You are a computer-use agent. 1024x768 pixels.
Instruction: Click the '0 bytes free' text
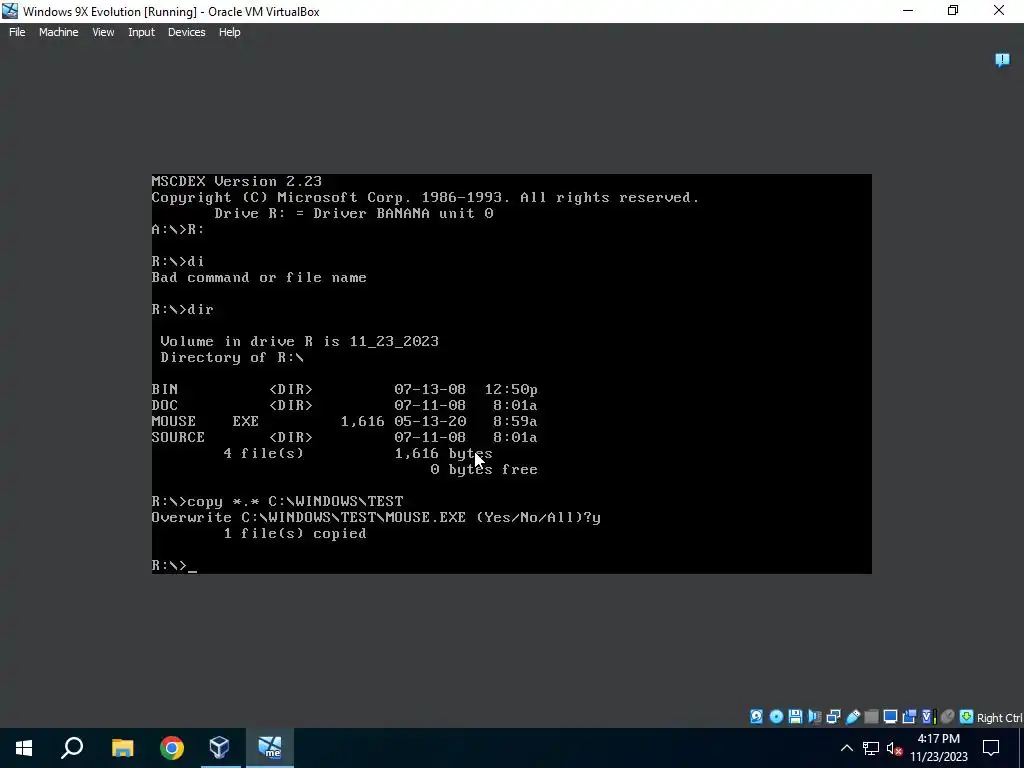pyautogui.click(x=484, y=469)
